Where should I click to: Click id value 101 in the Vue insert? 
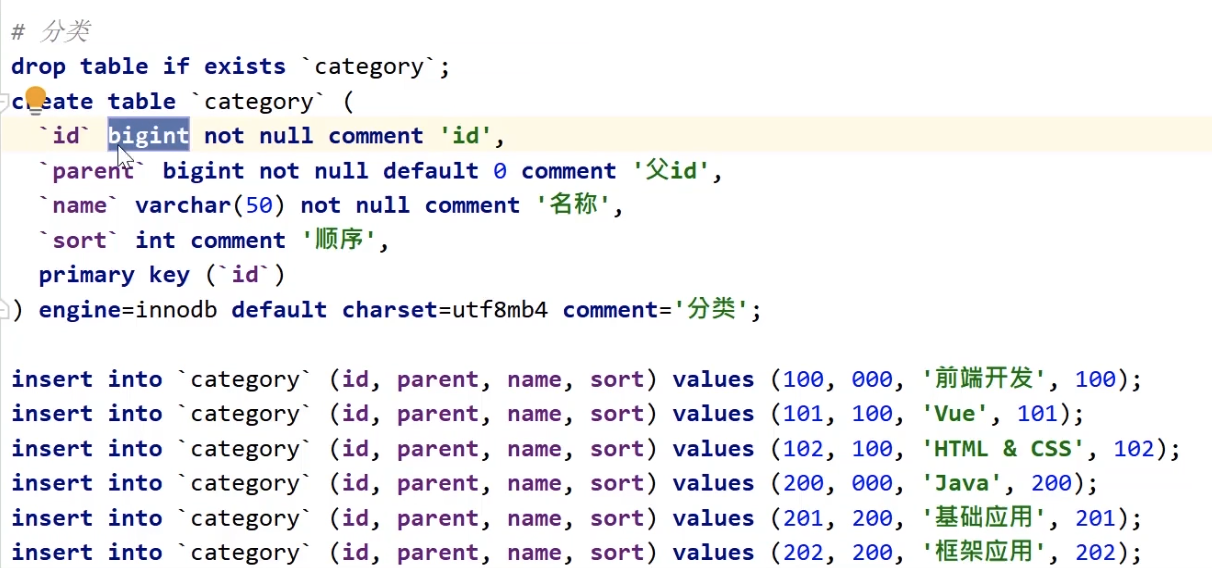(803, 414)
